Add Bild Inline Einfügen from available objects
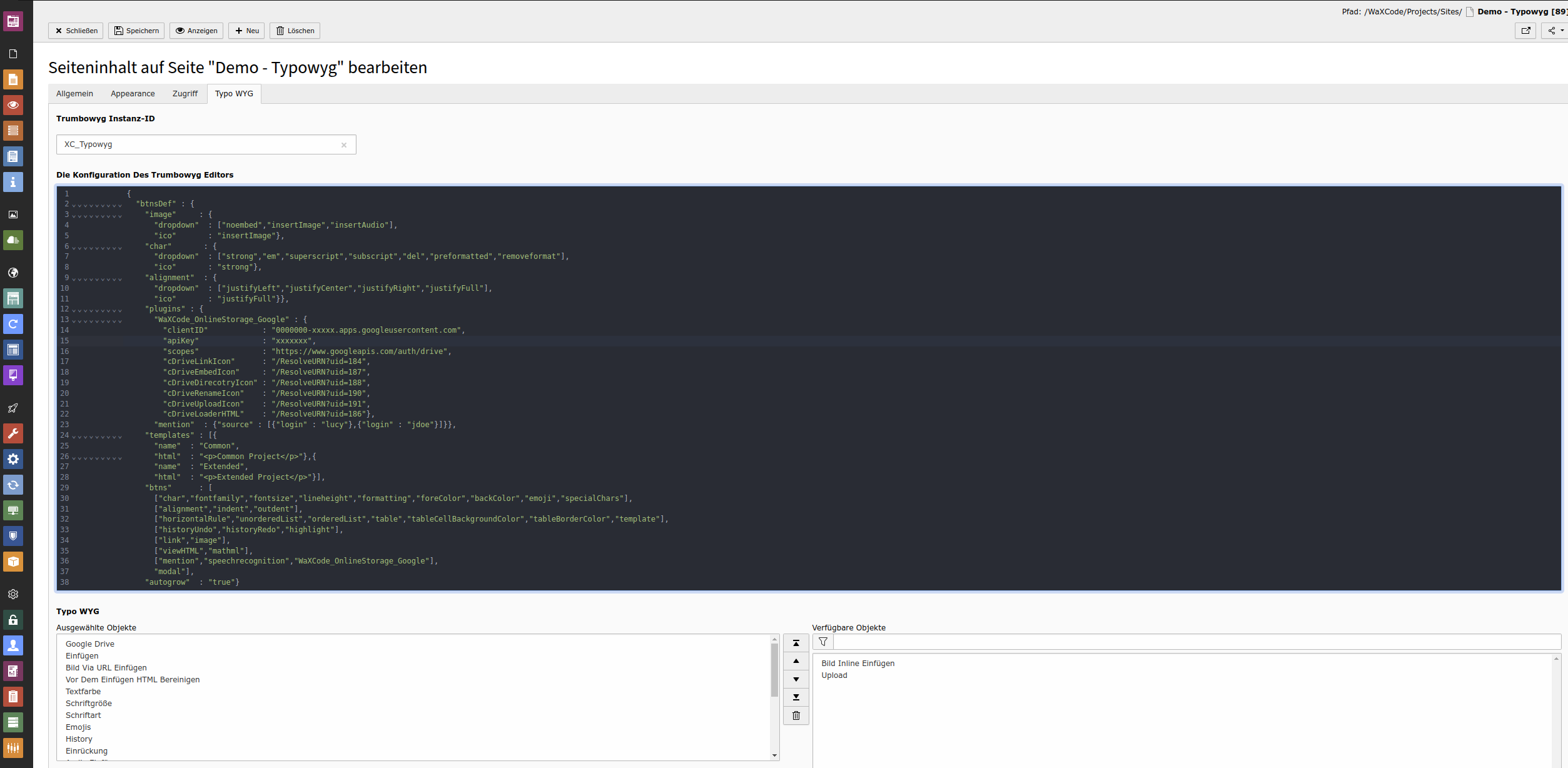Image resolution: width=1568 pixels, height=768 pixels. click(857, 664)
